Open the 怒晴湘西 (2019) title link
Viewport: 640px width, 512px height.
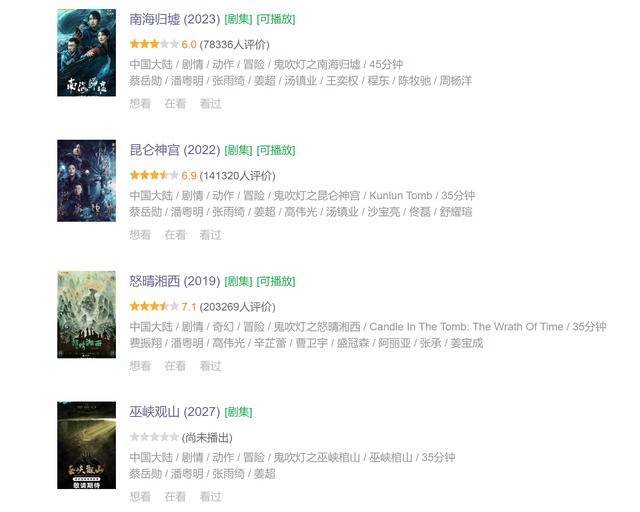tap(175, 281)
